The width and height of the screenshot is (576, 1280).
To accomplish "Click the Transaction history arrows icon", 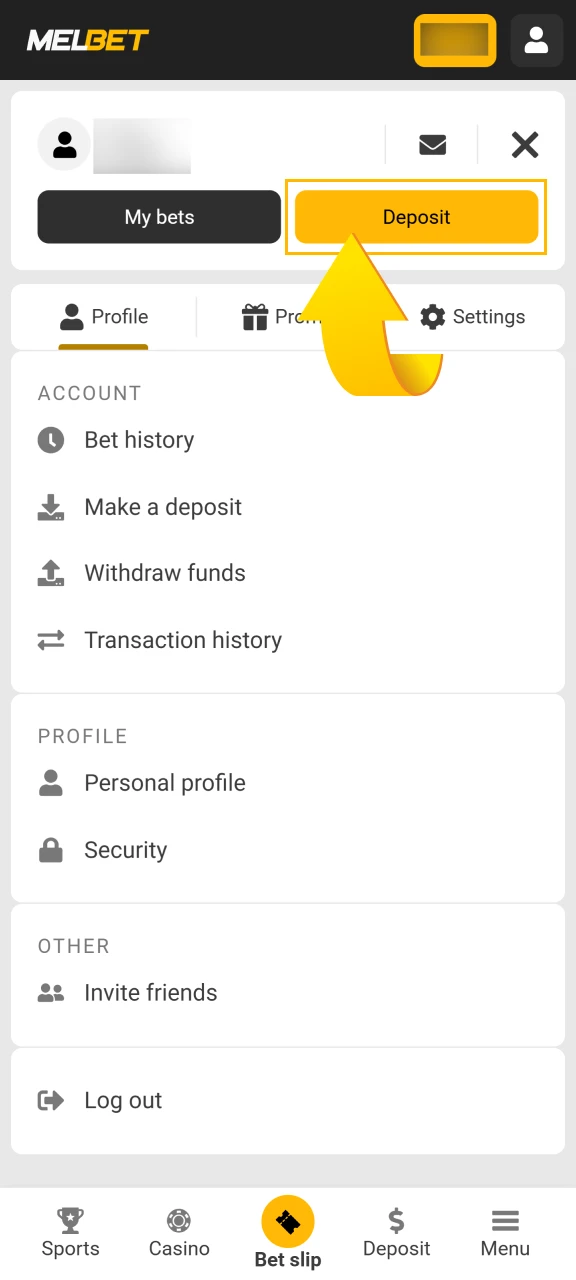I will [51, 640].
